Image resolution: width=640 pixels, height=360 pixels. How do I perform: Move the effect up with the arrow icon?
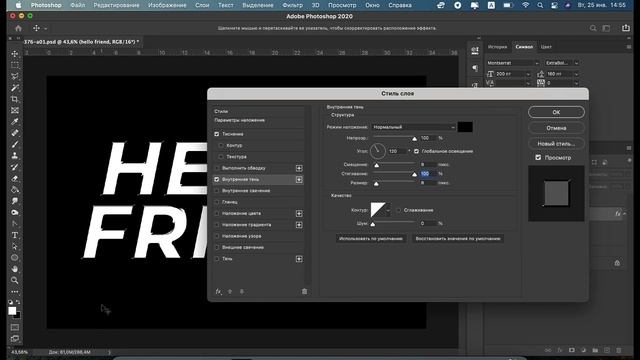[x=230, y=291]
